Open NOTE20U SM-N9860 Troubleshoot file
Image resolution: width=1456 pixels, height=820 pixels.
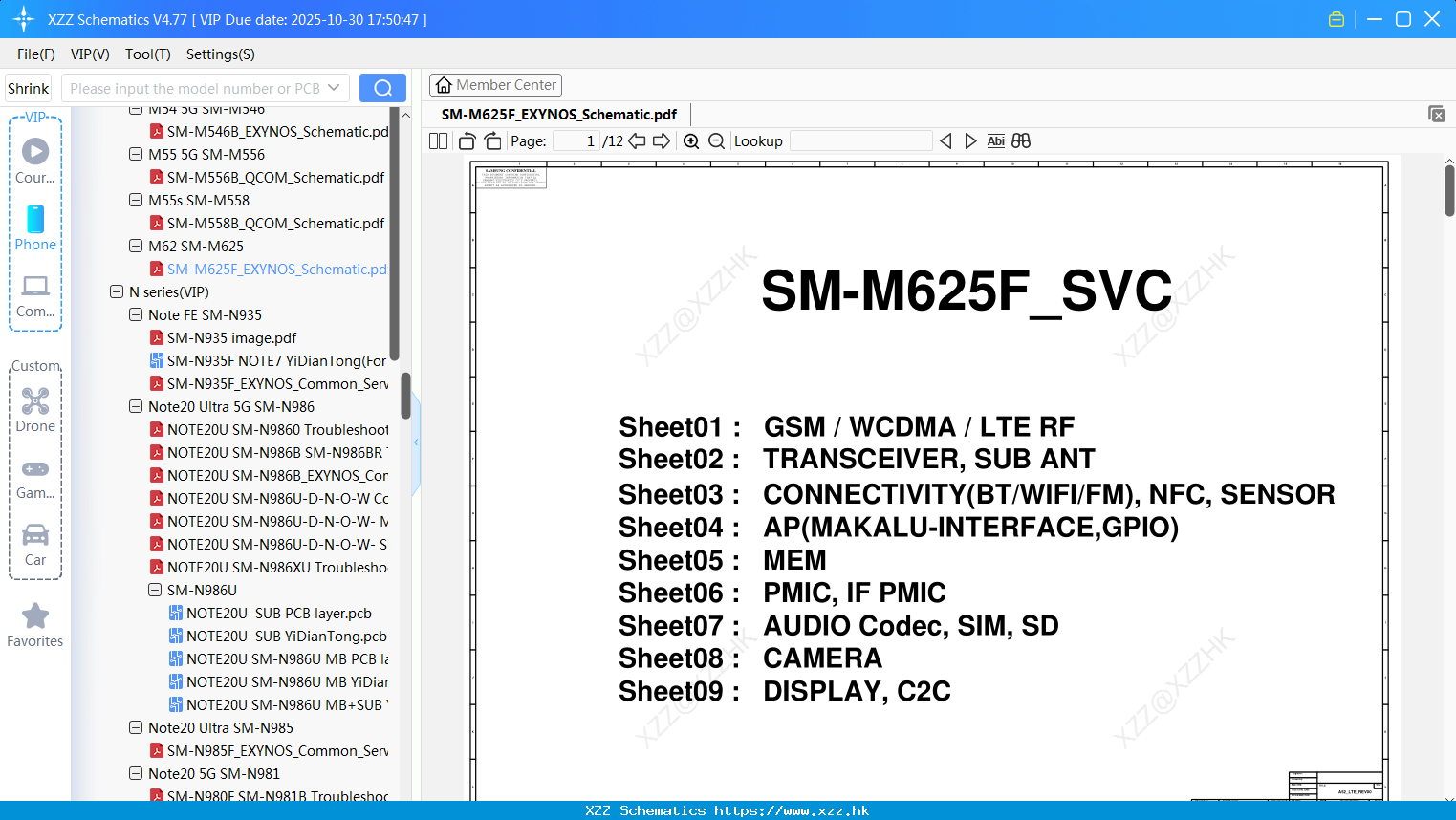point(269,429)
